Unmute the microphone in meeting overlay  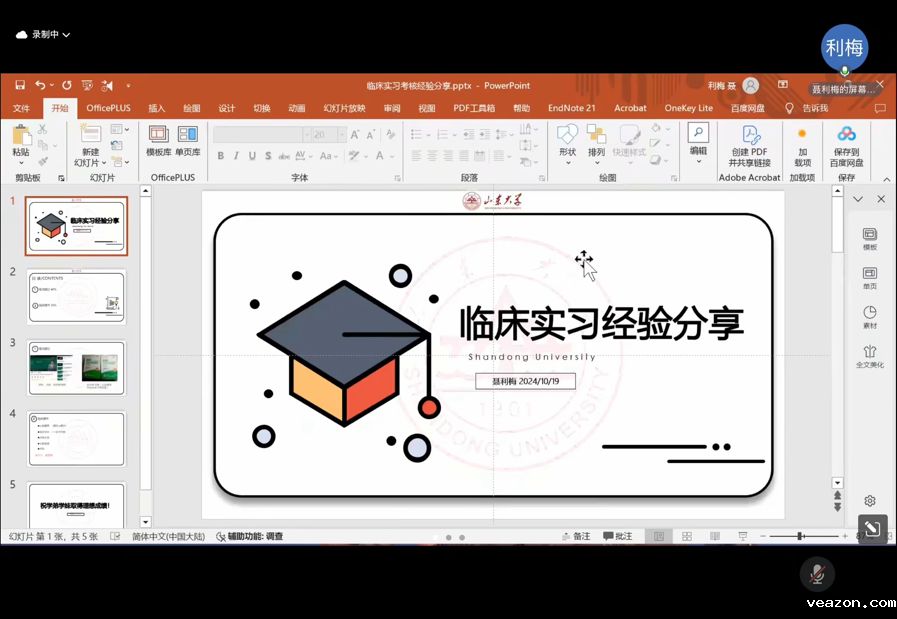[817, 574]
